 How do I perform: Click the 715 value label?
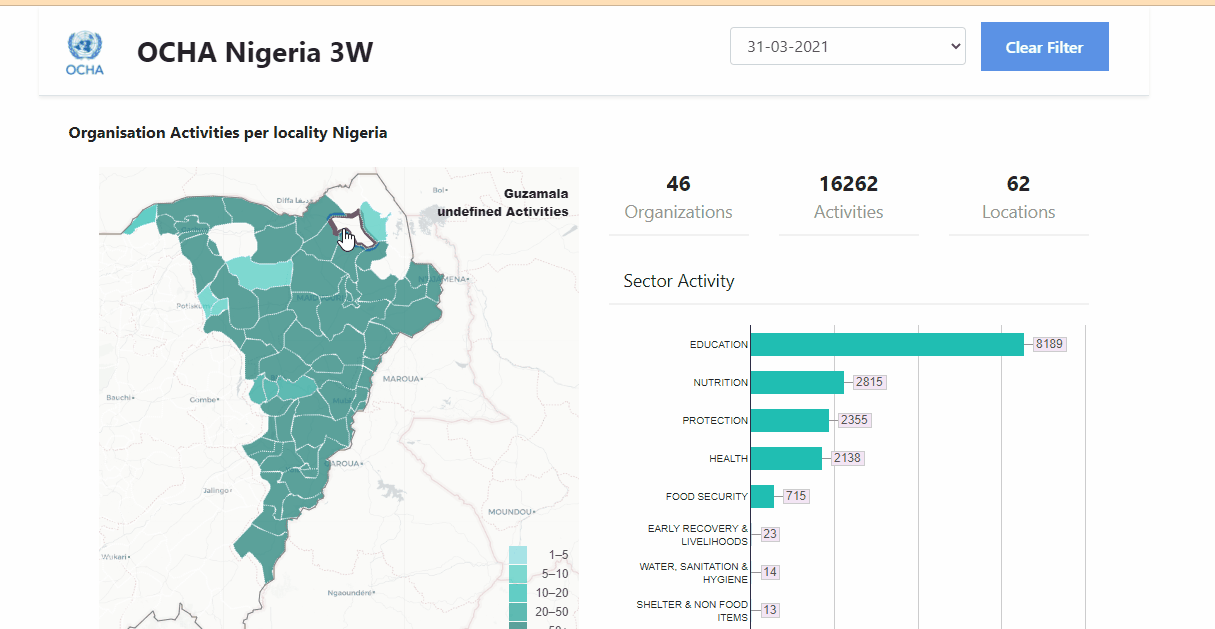point(796,496)
